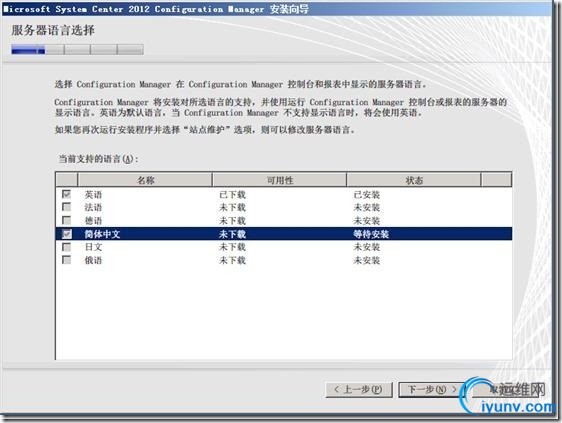Check the 德语 language checkbox

click(66, 220)
